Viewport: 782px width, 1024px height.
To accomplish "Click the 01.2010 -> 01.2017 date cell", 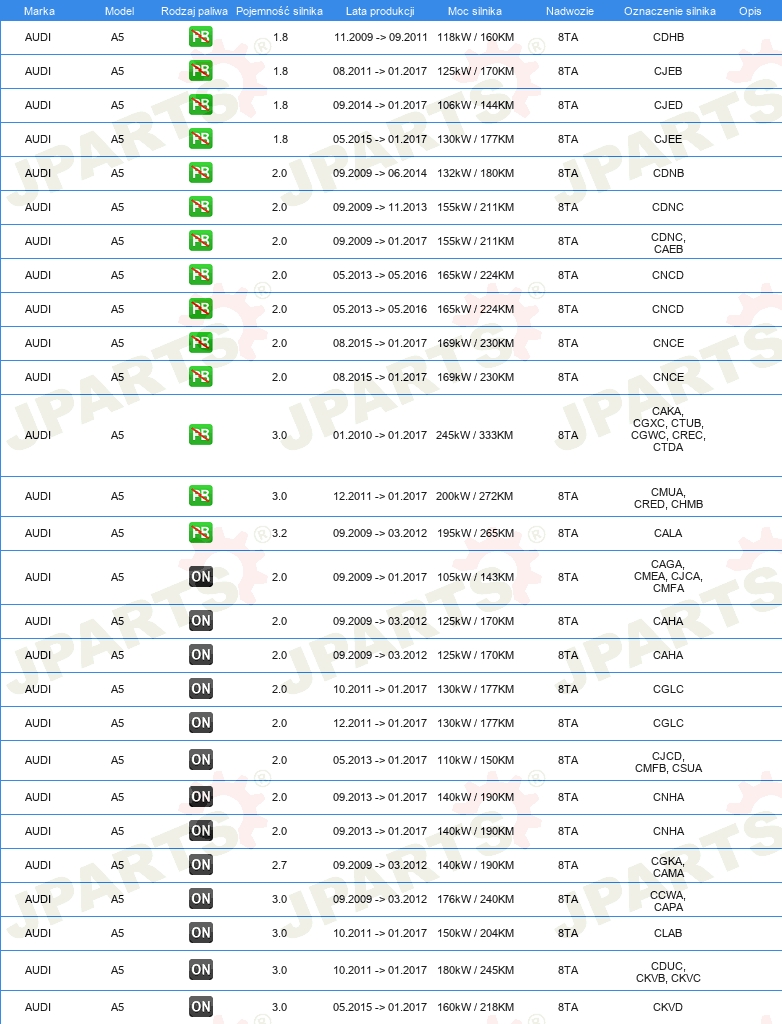I will coord(380,435).
